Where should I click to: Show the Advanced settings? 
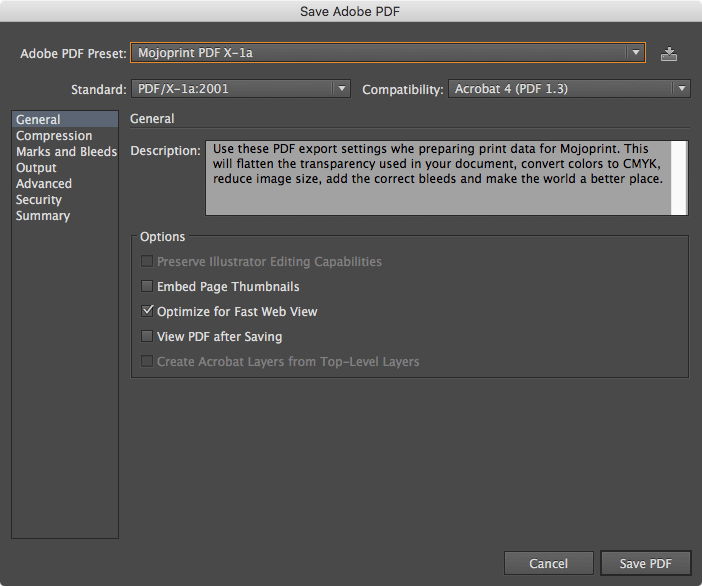(x=44, y=184)
